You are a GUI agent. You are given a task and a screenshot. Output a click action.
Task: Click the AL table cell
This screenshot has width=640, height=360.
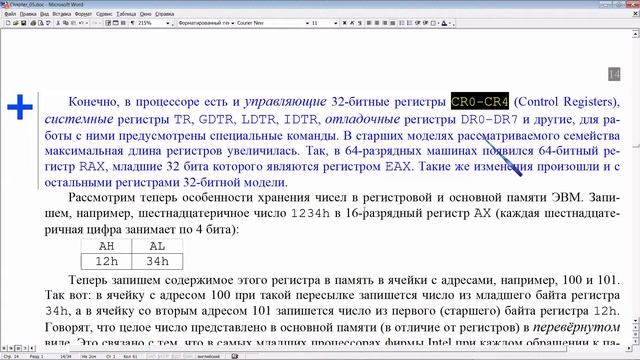158,246
